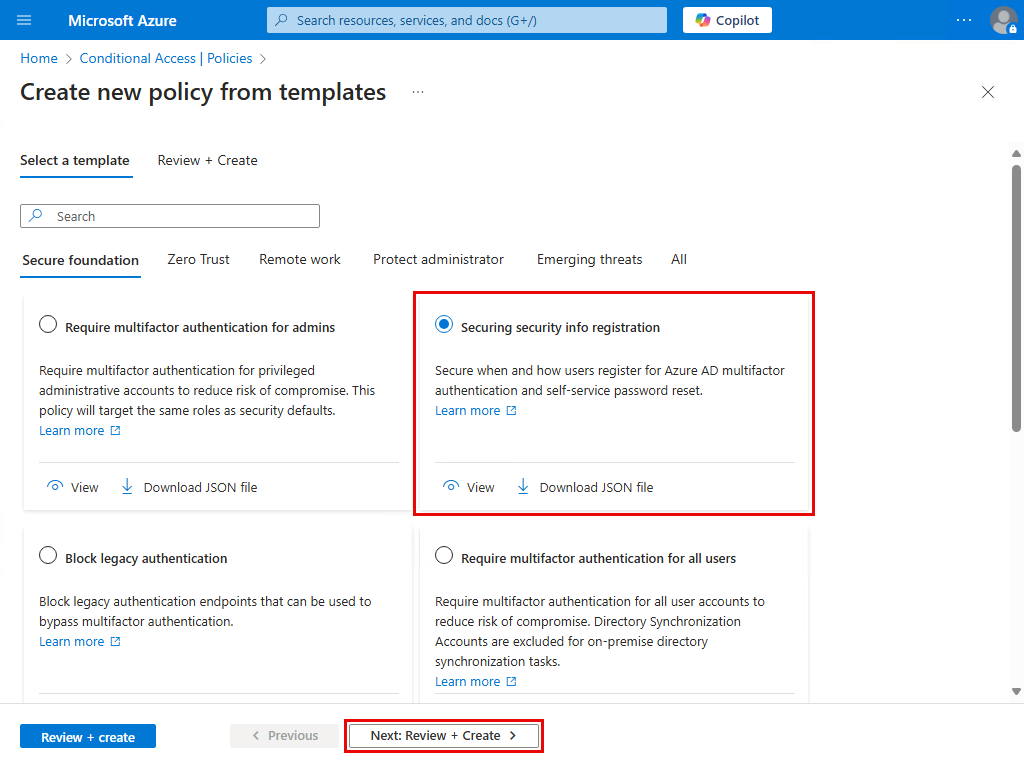Click the scrollbar up arrow
This screenshot has width=1024, height=768.
click(x=1016, y=154)
